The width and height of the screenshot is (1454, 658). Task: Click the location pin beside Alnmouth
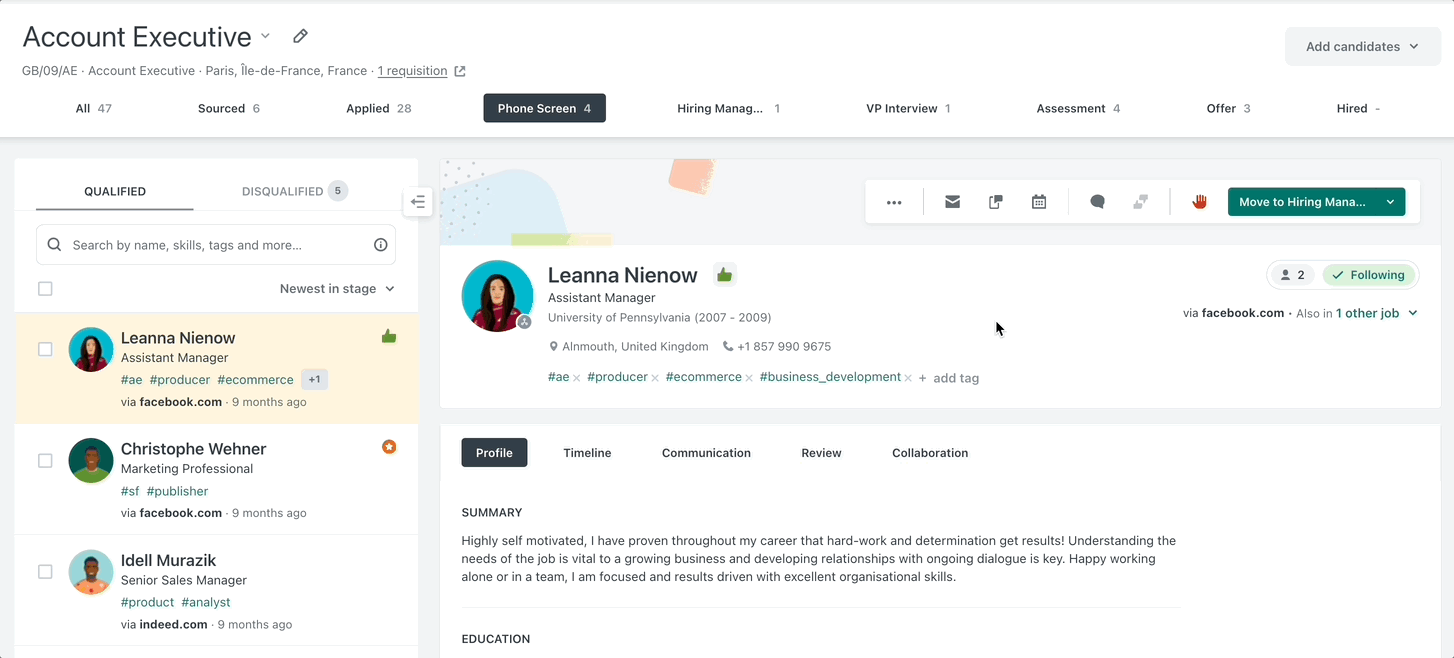(x=554, y=347)
